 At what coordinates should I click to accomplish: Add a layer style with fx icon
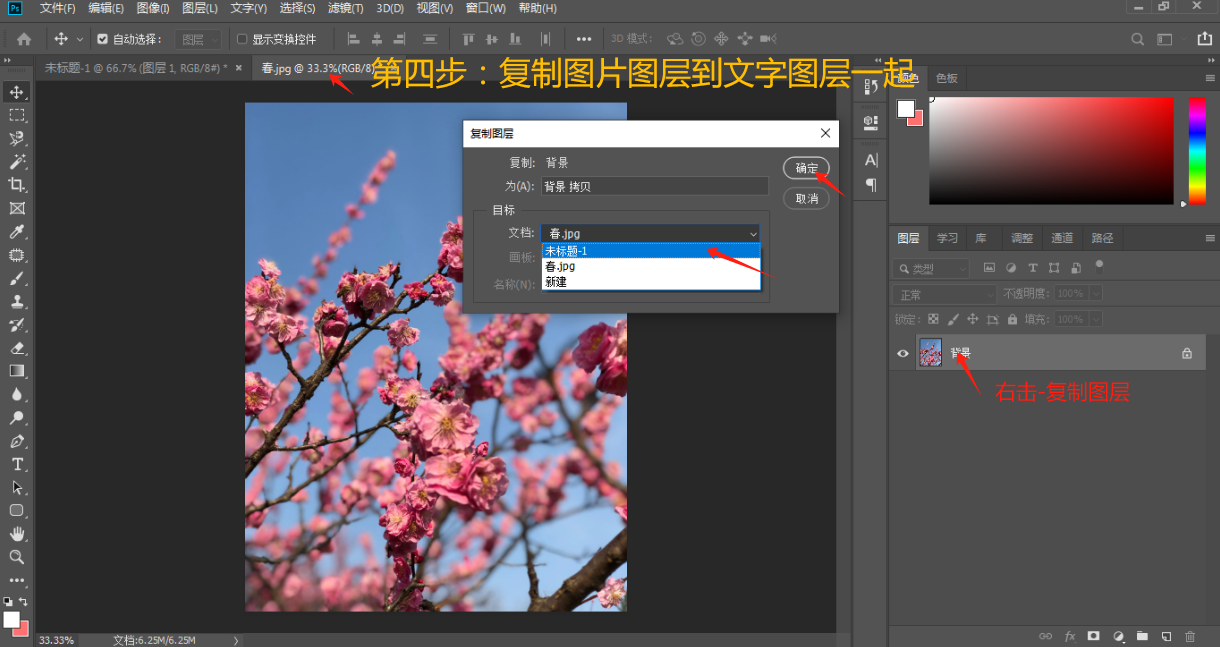click(x=1070, y=636)
